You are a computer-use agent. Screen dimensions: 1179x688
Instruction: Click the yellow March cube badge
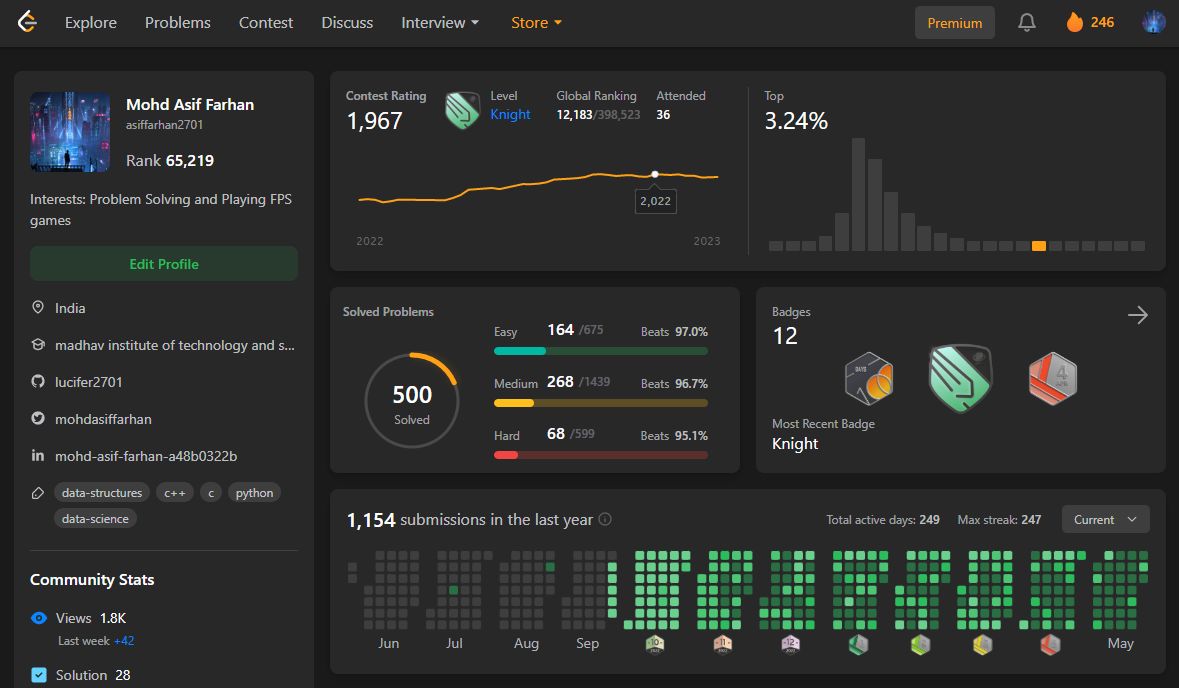click(982, 644)
